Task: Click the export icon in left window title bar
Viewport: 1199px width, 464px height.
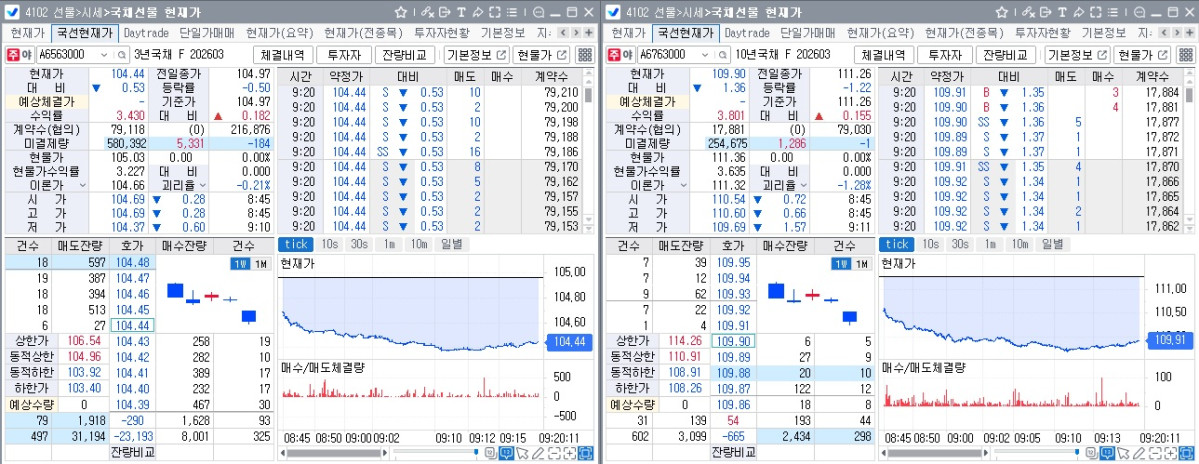Action: click(x=444, y=13)
